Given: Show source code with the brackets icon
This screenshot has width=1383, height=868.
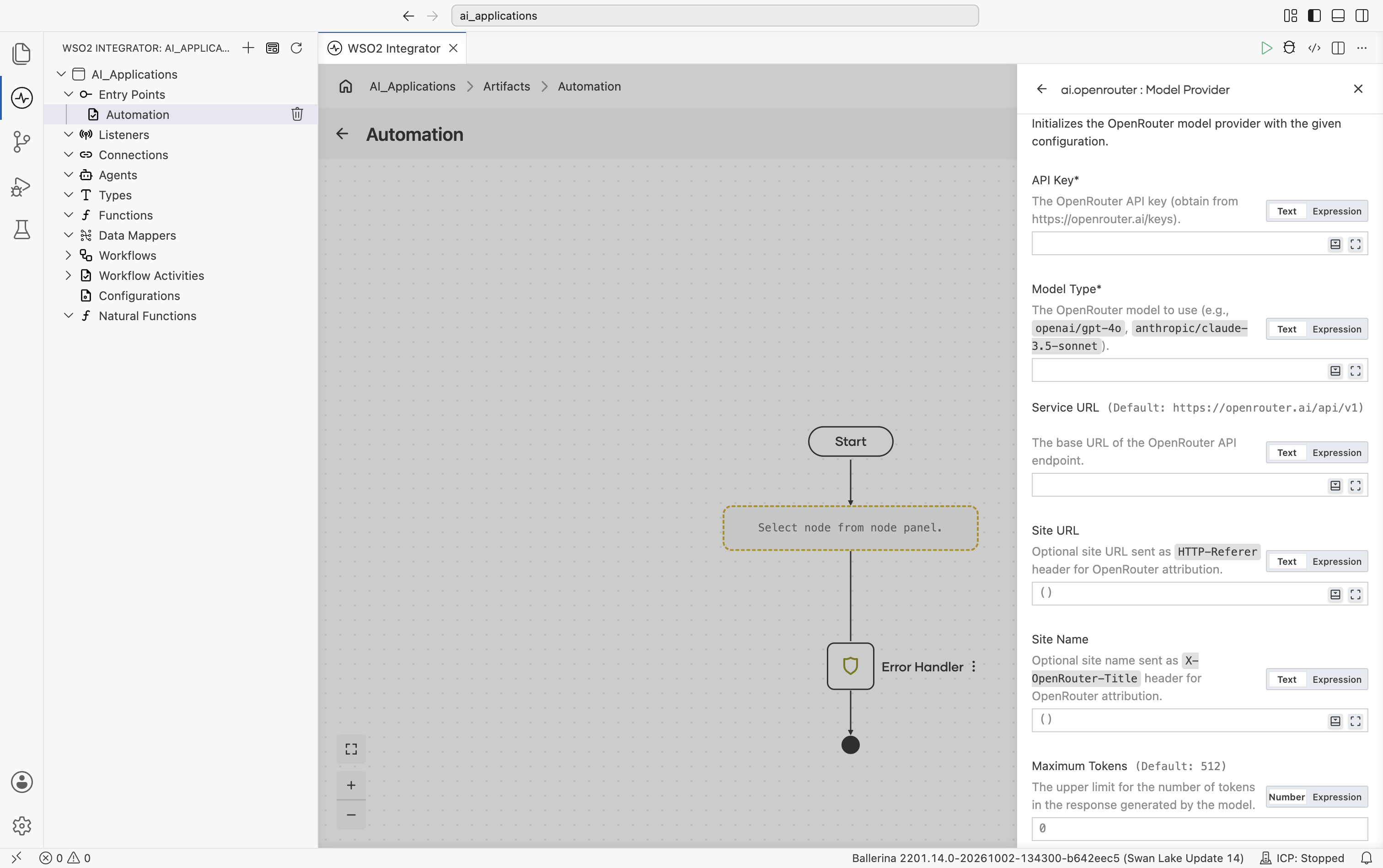Looking at the screenshot, I should coord(1314,48).
